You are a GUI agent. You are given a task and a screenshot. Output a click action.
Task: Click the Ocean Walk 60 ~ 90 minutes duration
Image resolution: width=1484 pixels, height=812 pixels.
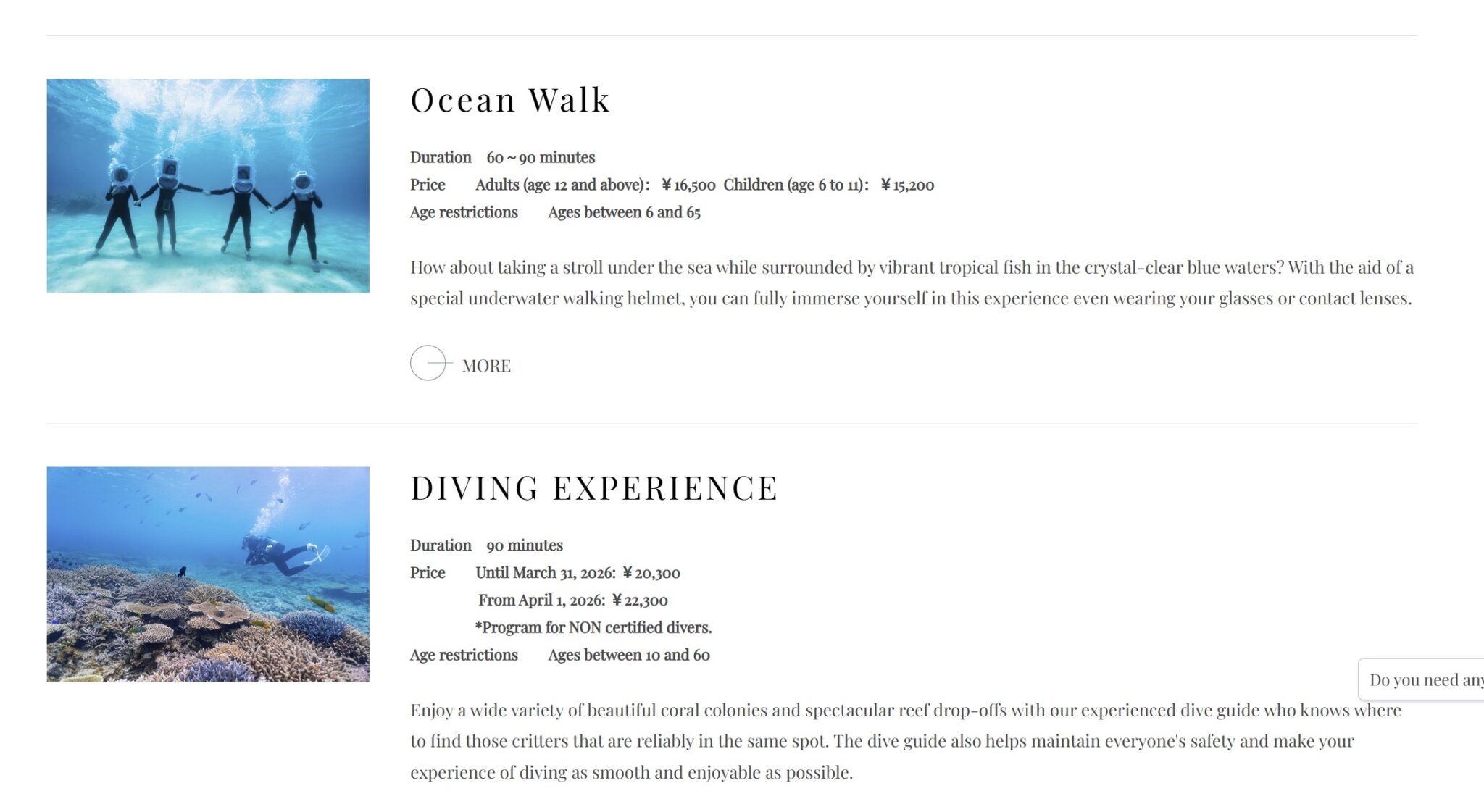click(541, 157)
